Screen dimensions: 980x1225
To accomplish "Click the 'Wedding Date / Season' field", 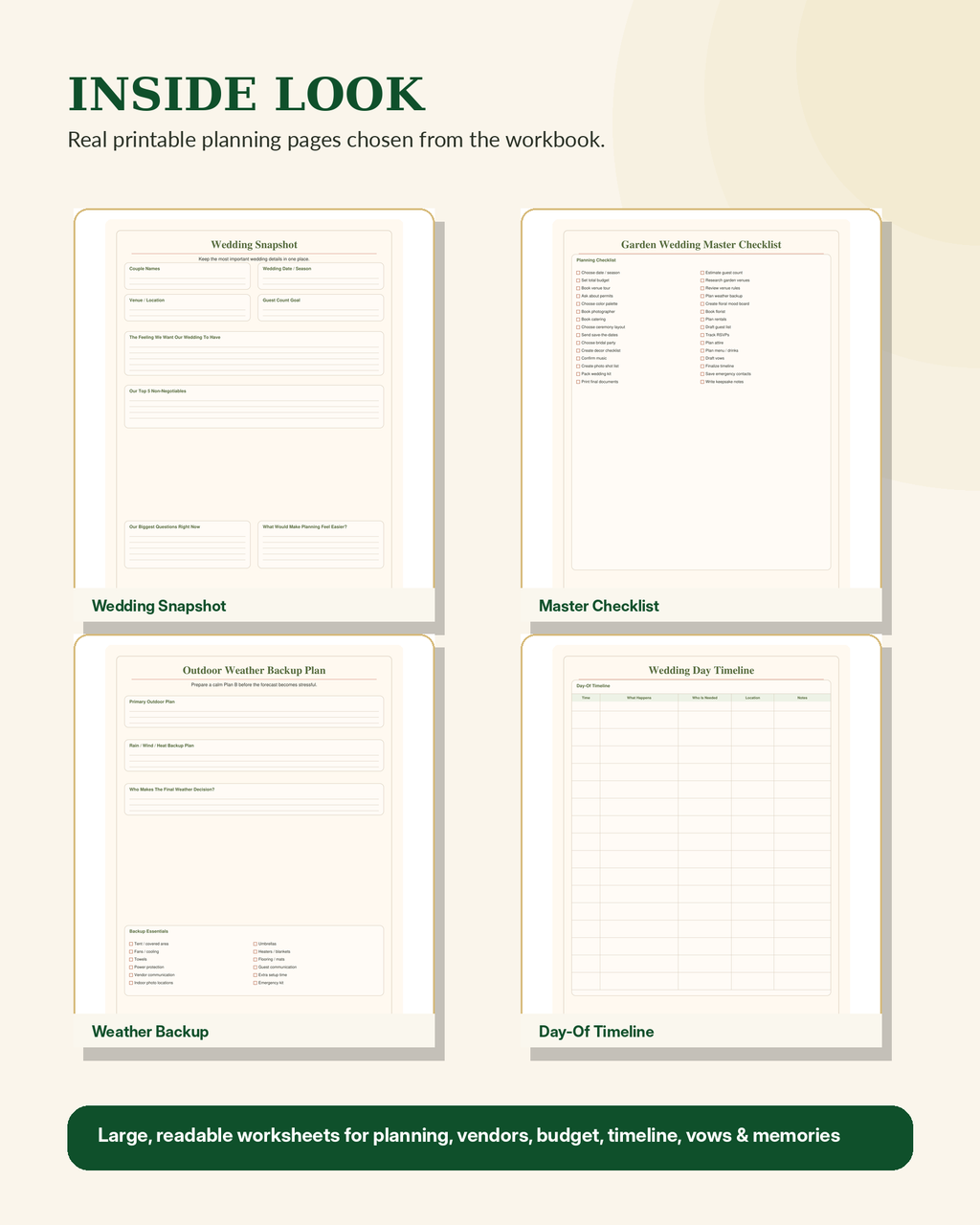I will click(x=321, y=277).
